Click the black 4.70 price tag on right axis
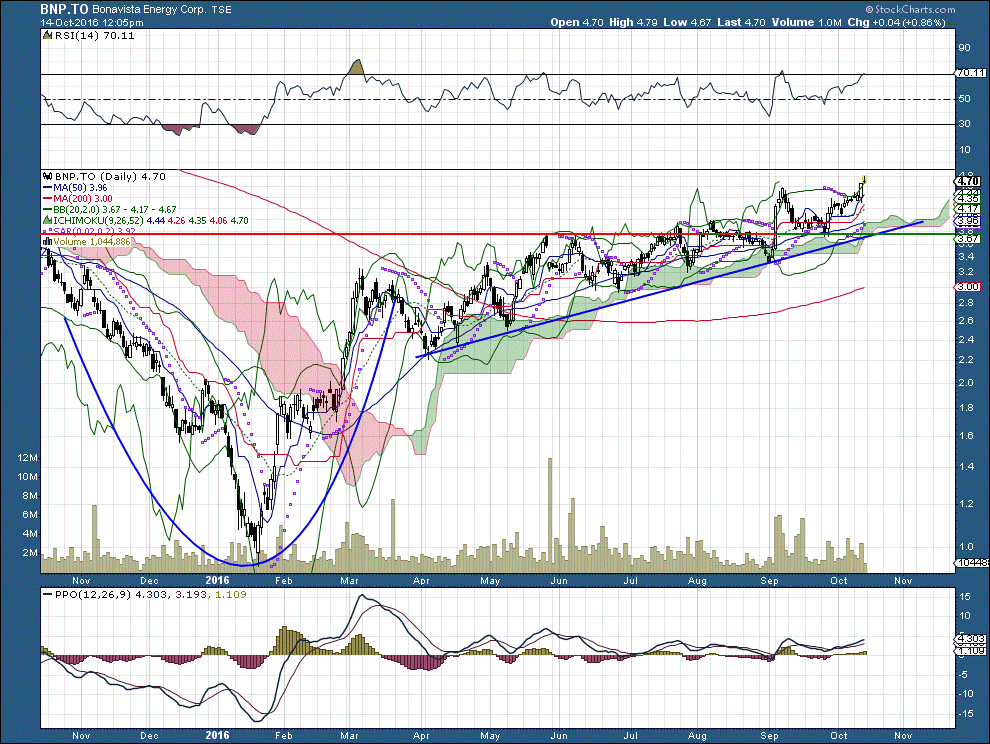The image size is (990, 744). pyautogui.click(x=968, y=181)
